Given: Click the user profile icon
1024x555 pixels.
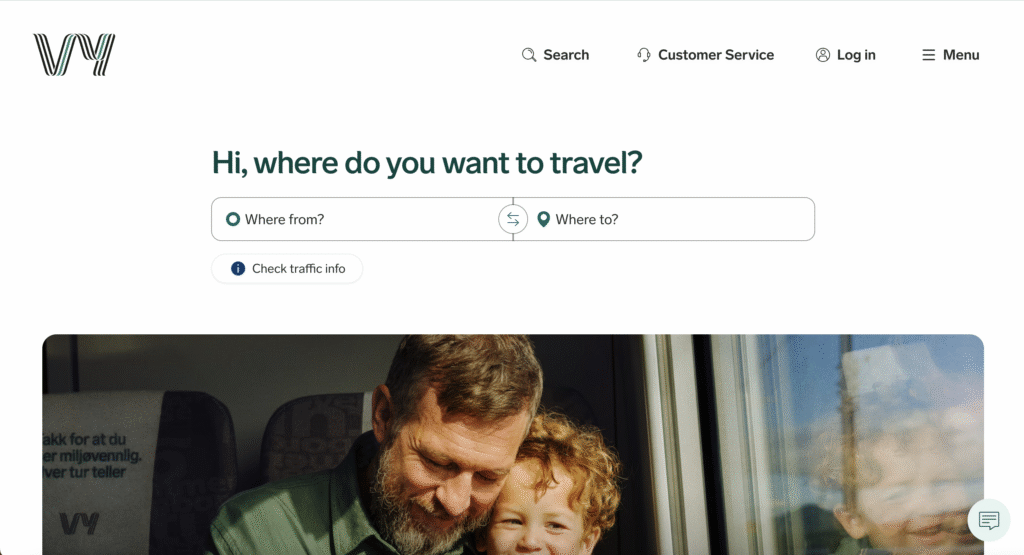Looking at the screenshot, I should 823,55.
